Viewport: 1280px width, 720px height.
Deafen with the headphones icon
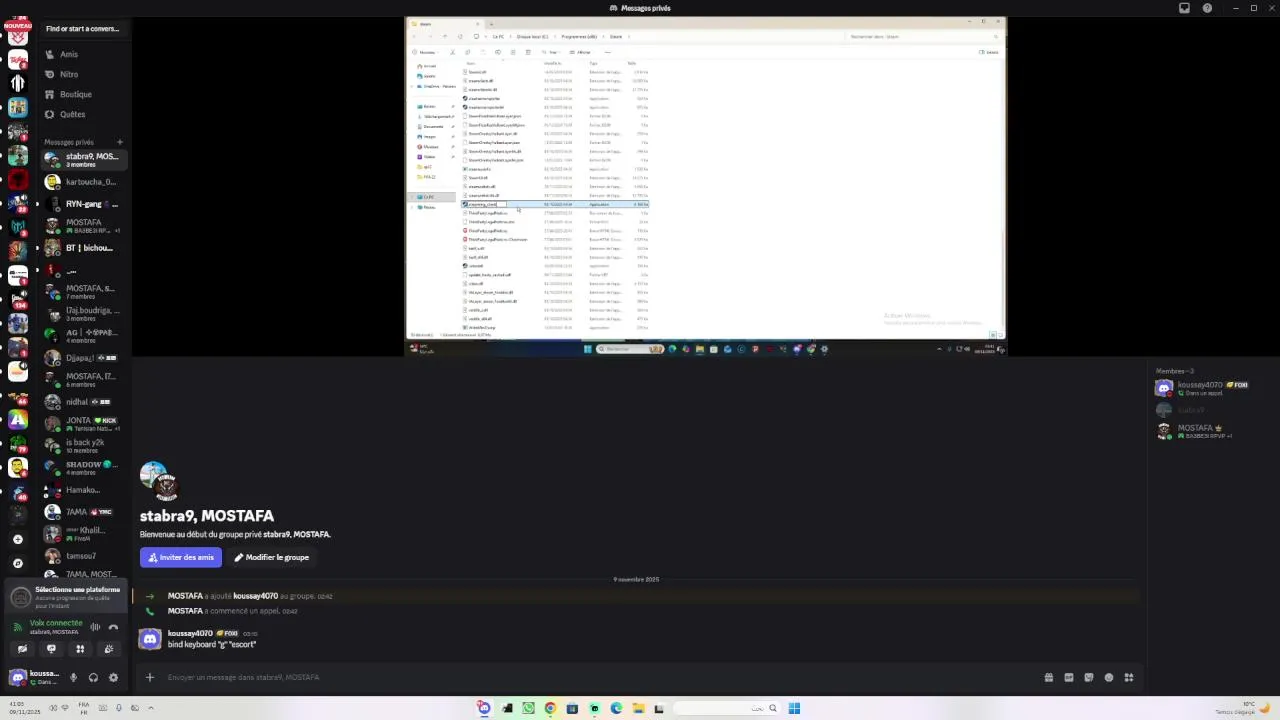93,677
